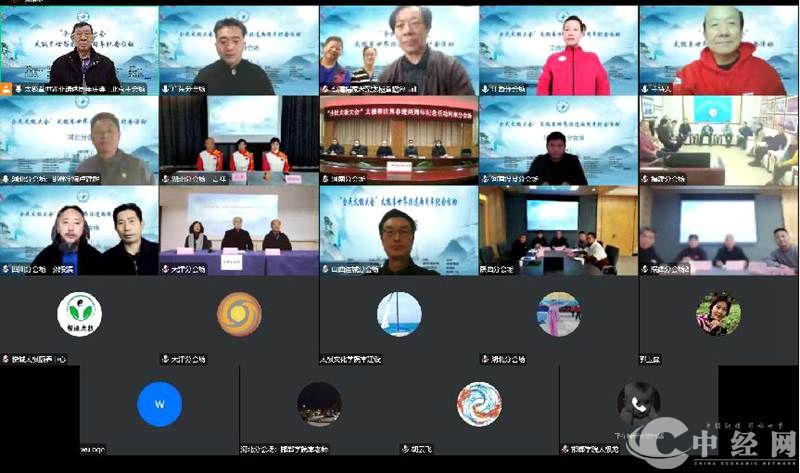
Task: Click the microphone icon on the 广东分会场 label
Action: [166, 89]
